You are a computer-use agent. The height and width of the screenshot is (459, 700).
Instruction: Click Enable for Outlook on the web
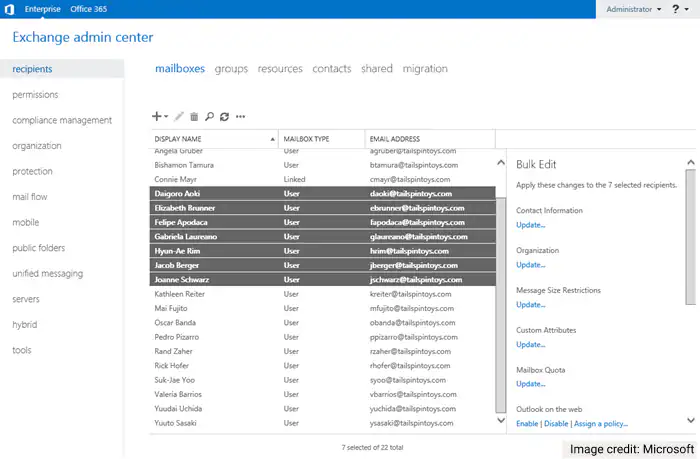(527, 423)
